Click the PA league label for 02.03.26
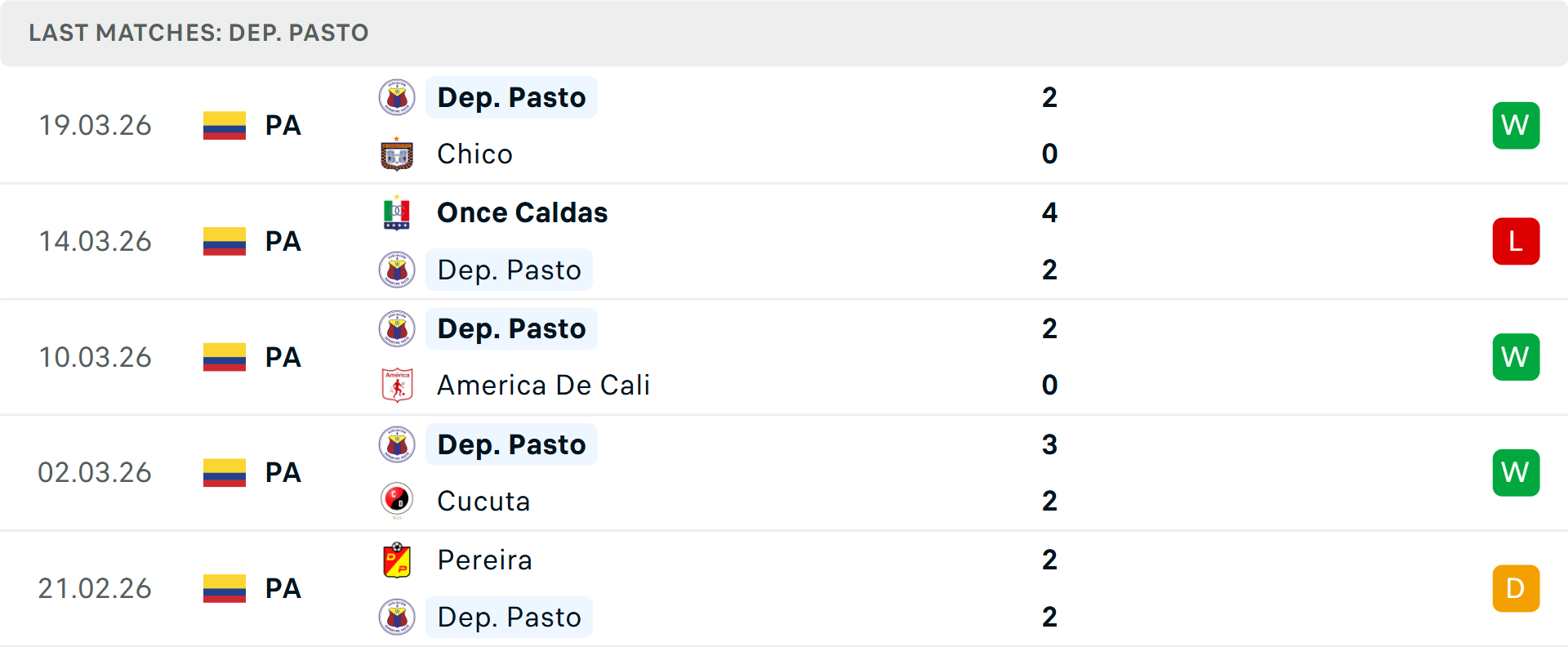 click(283, 473)
